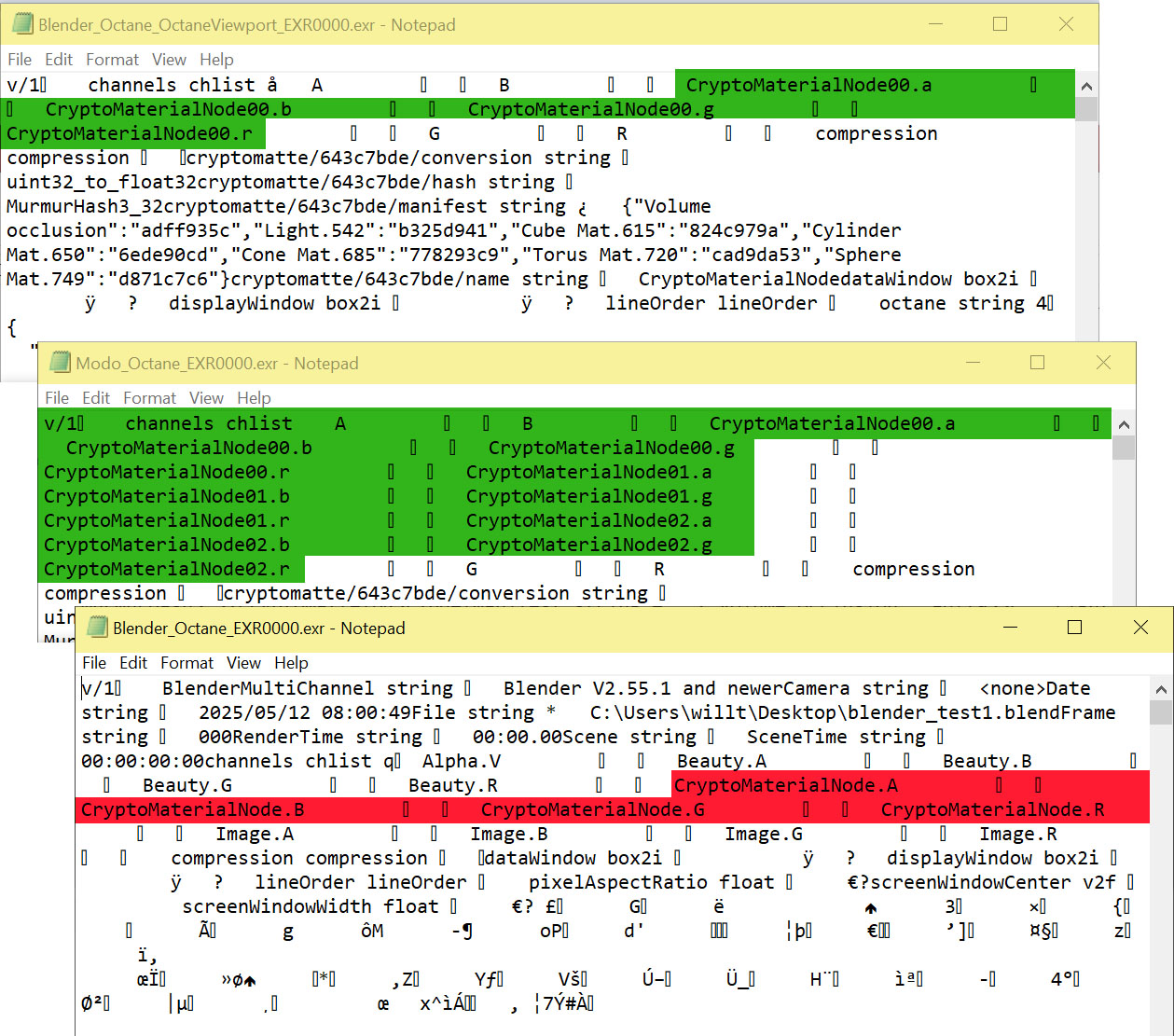Image resolution: width=1174 pixels, height=1036 pixels.
Task: Click Notepad icon in Blender_Octane_EXR0000 title bar
Action: (98, 629)
